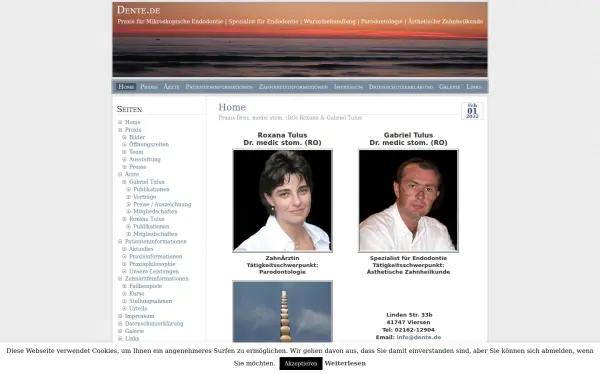Open Publikationen under Roxana Tulus in sidebar
Screen dimensions: 600x375
[151, 227]
